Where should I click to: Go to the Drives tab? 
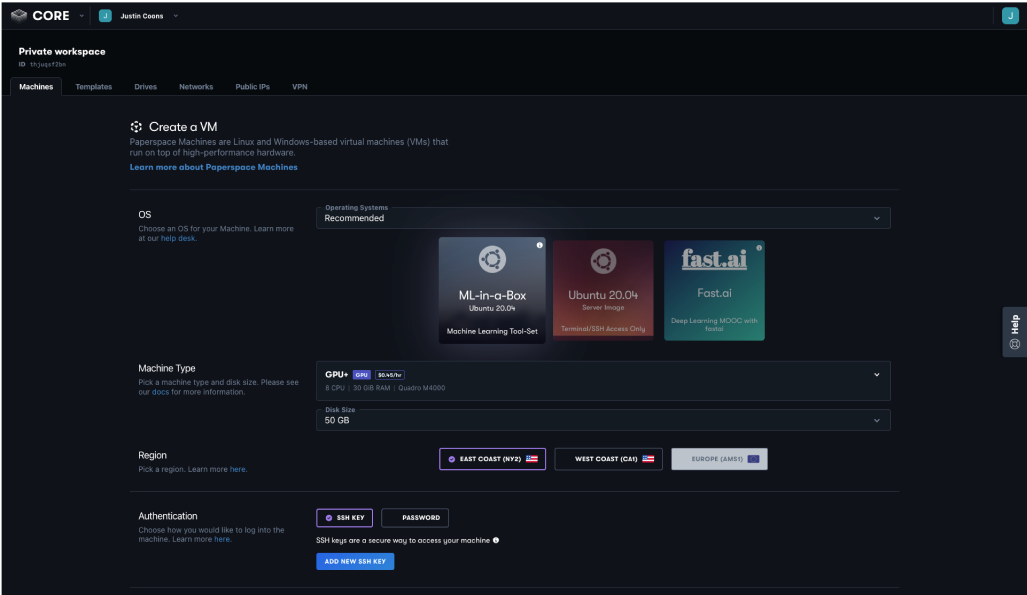[145, 86]
